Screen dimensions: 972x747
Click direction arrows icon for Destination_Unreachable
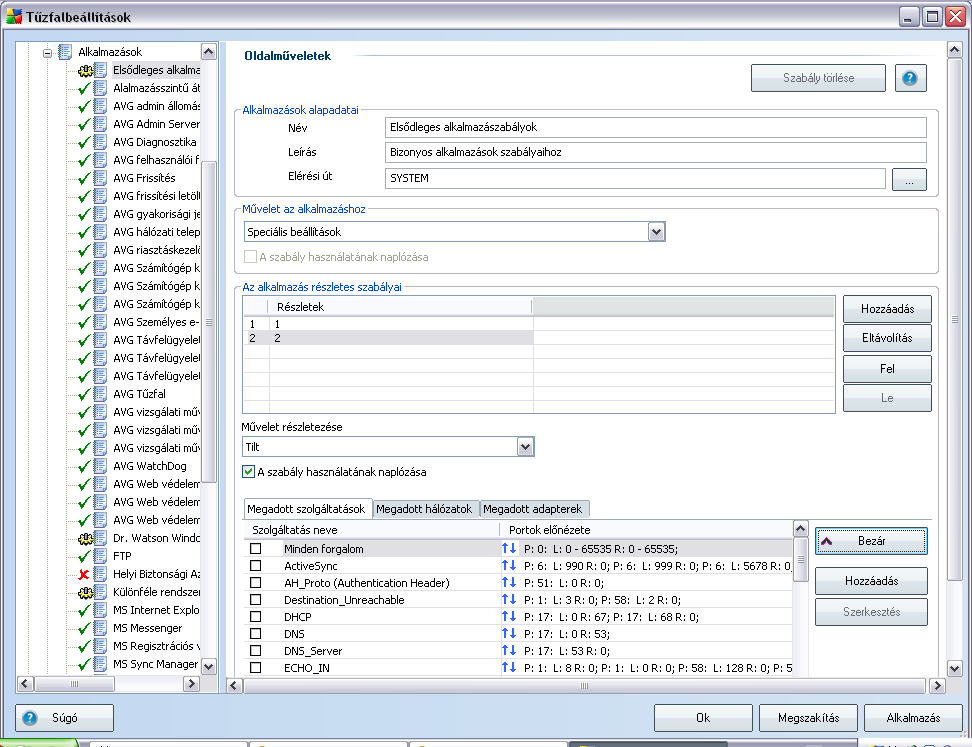click(x=509, y=599)
